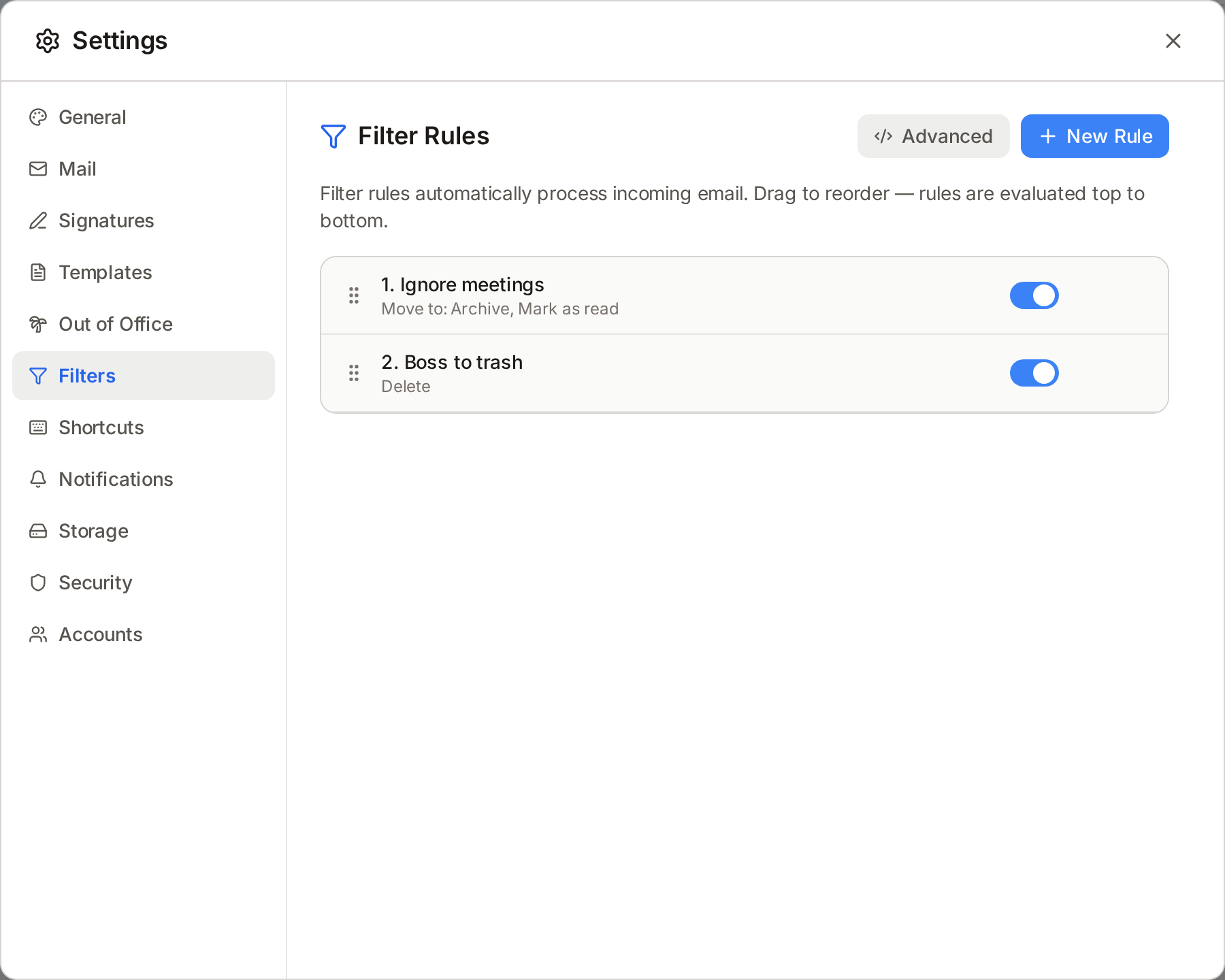Screen dimensions: 1225x980
Task: Select the Filters sidebar item
Action: pos(87,376)
